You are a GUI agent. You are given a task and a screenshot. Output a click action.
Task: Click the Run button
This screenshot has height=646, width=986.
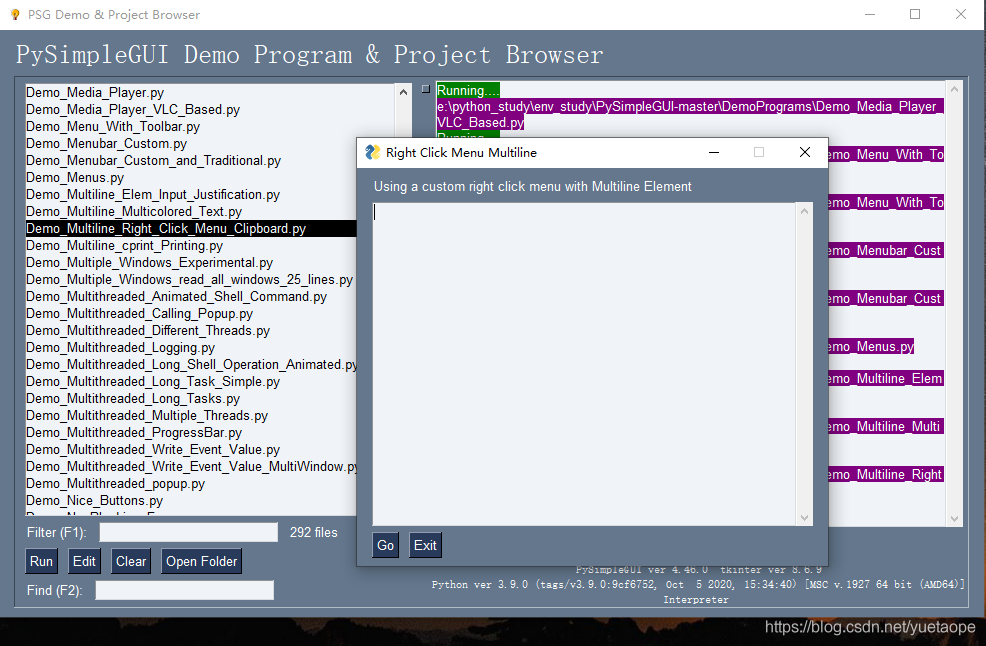point(42,561)
